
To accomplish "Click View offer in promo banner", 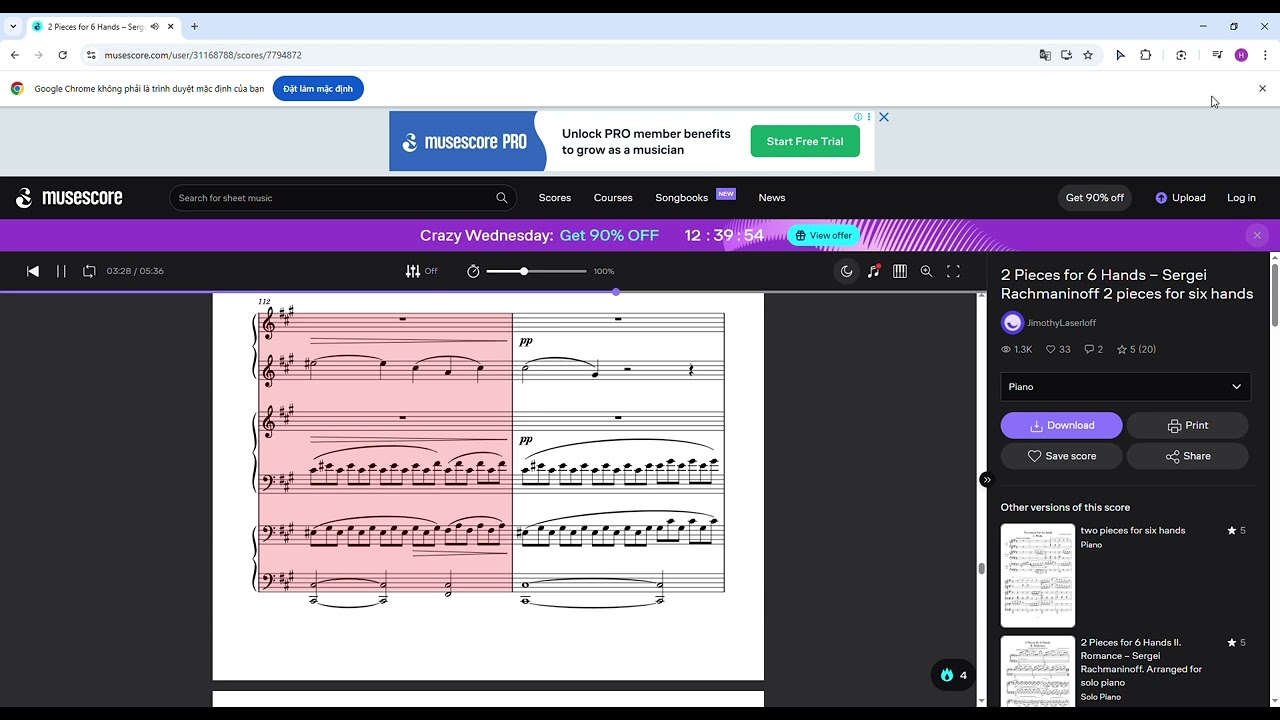I will 823,235.
